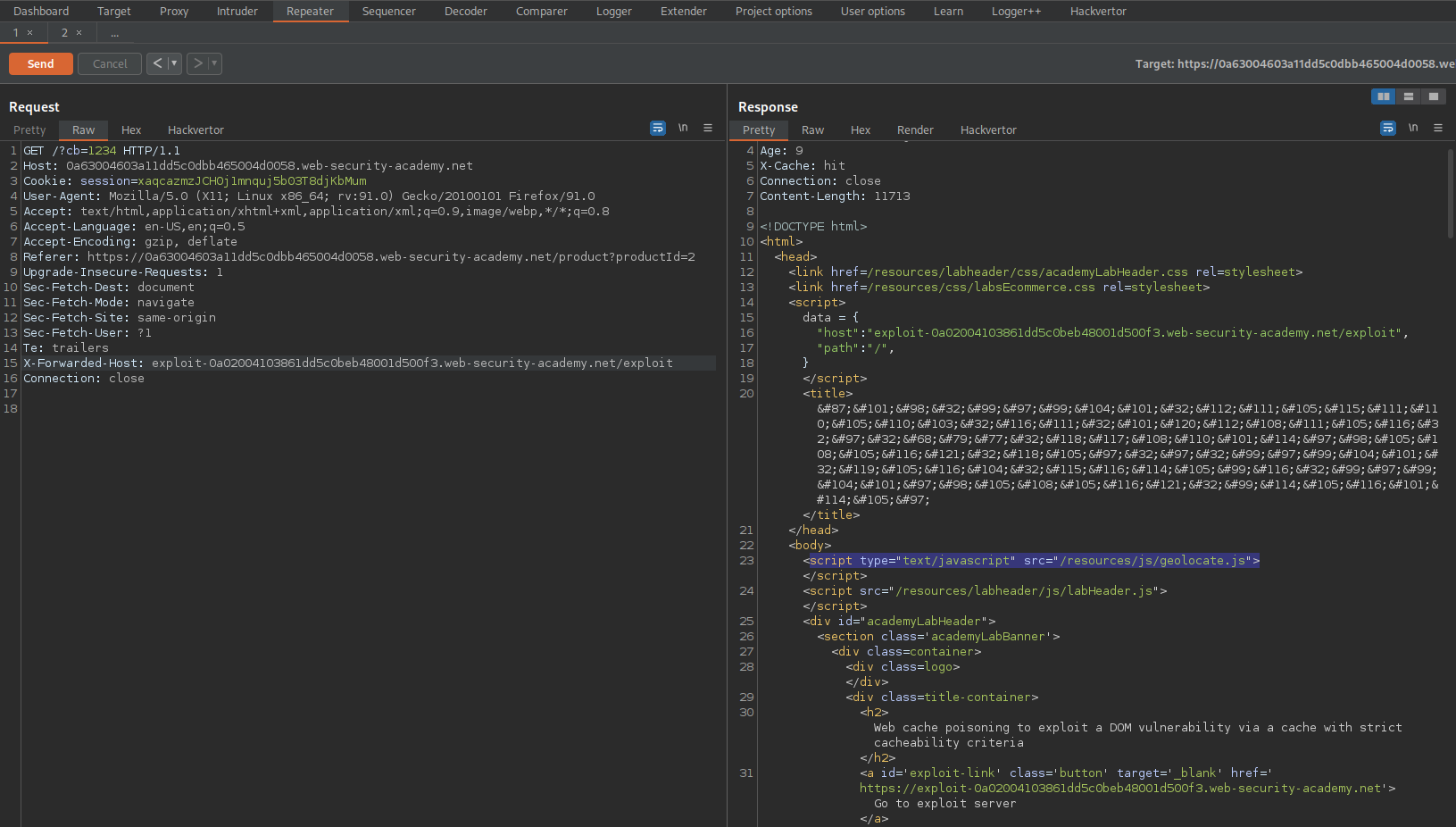
Task: Open the Response panel hamburger options menu
Action: (1438, 128)
